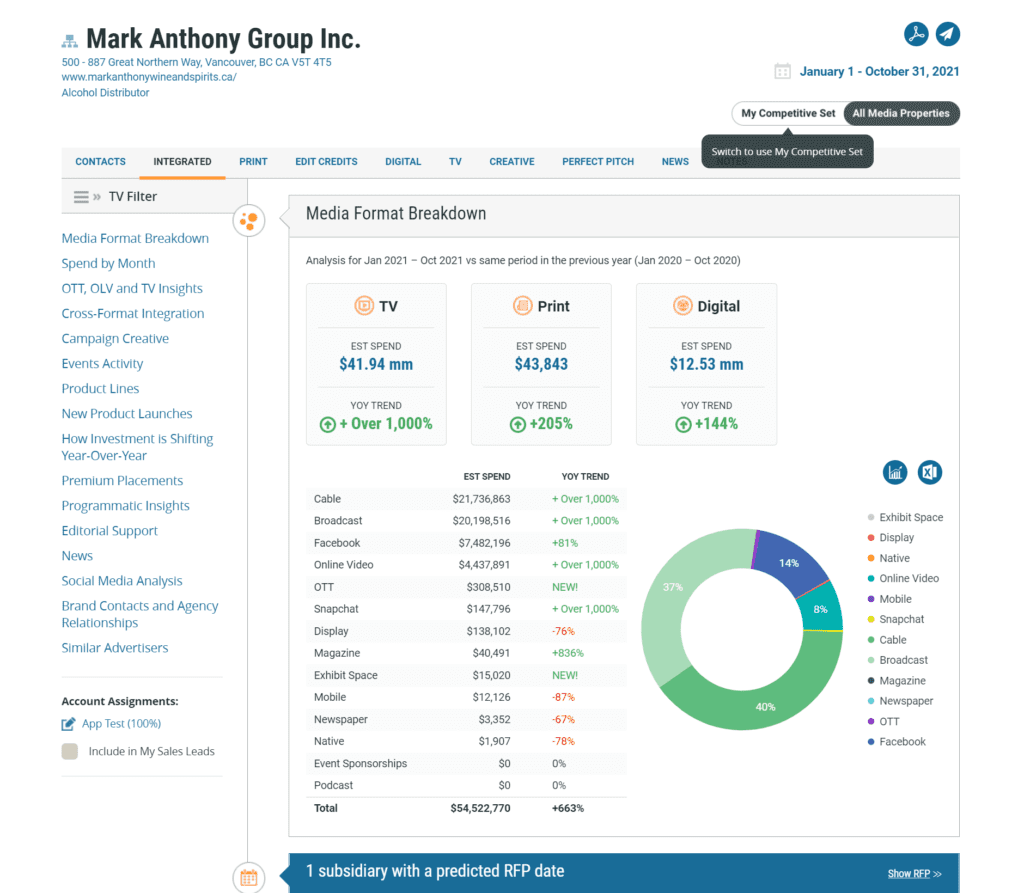Go to Programmatic Insights in sidebar
Screen dimensions: 1024x893
click(x=125, y=506)
